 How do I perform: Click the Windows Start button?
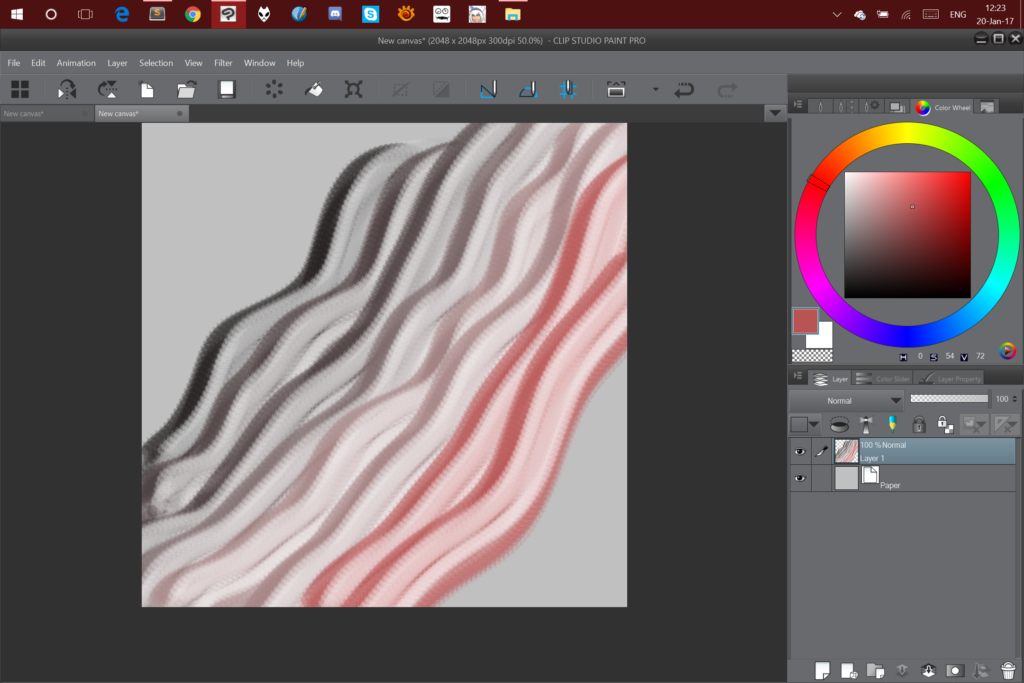pyautogui.click(x=17, y=14)
